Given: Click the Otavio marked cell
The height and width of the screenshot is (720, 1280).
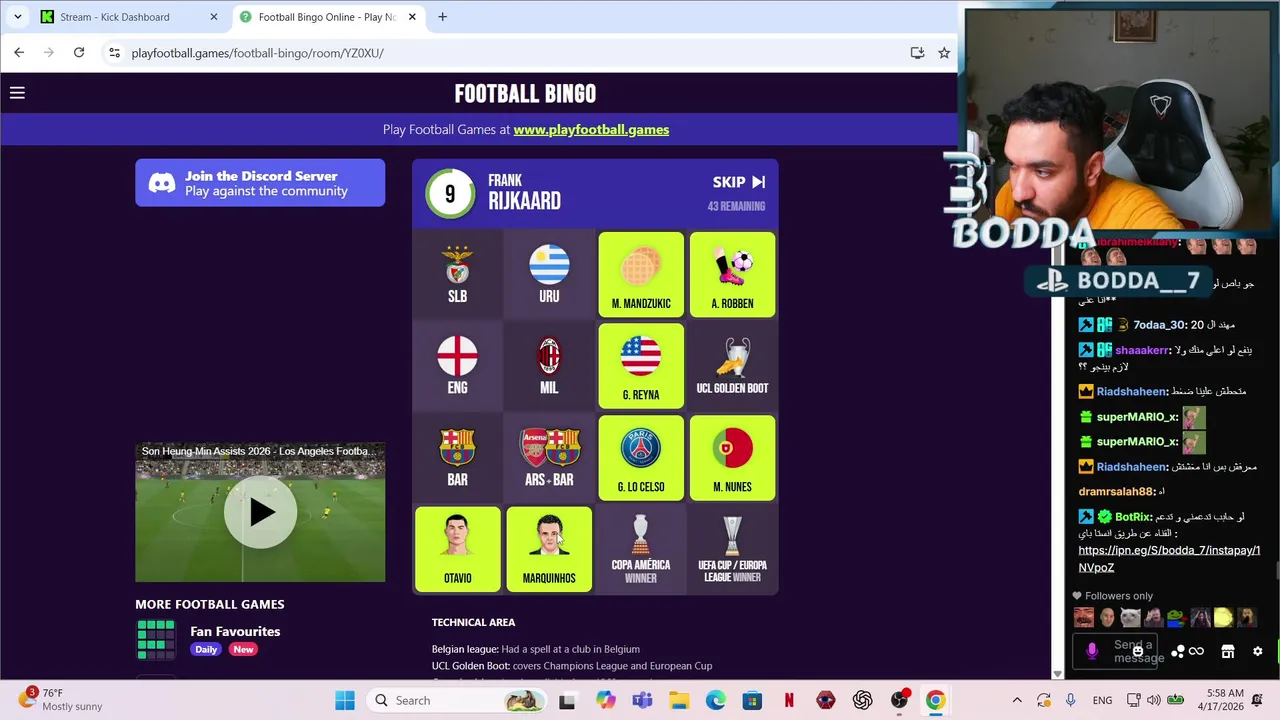Looking at the screenshot, I should (x=458, y=550).
